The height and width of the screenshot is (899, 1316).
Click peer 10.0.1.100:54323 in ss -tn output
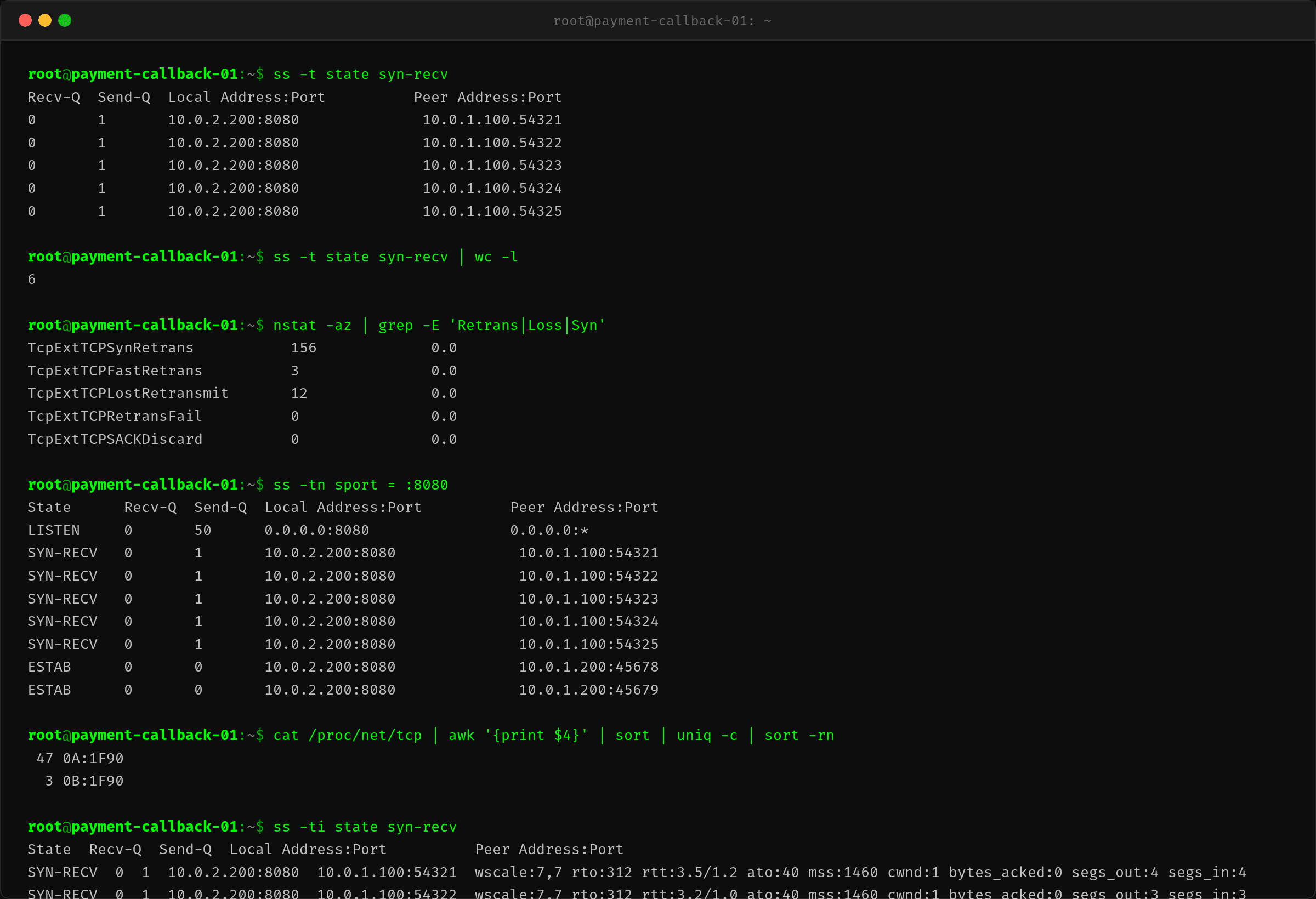[589, 599]
